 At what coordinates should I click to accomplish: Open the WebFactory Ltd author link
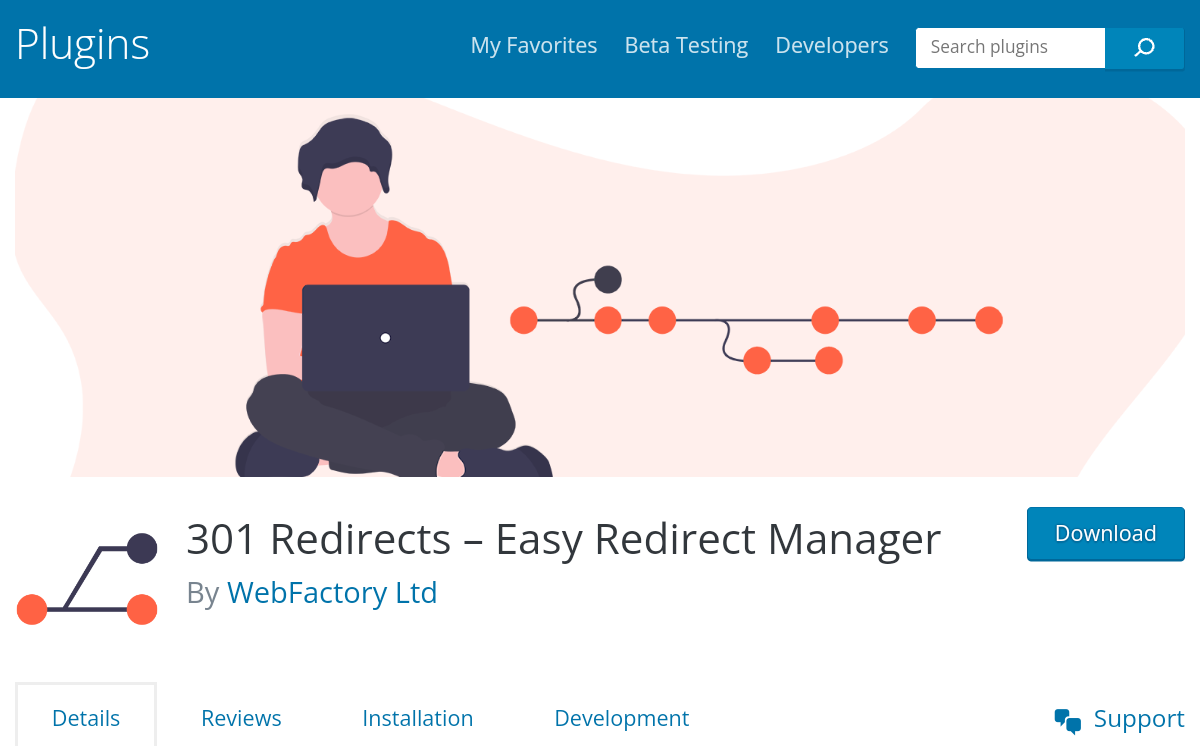tap(332, 592)
